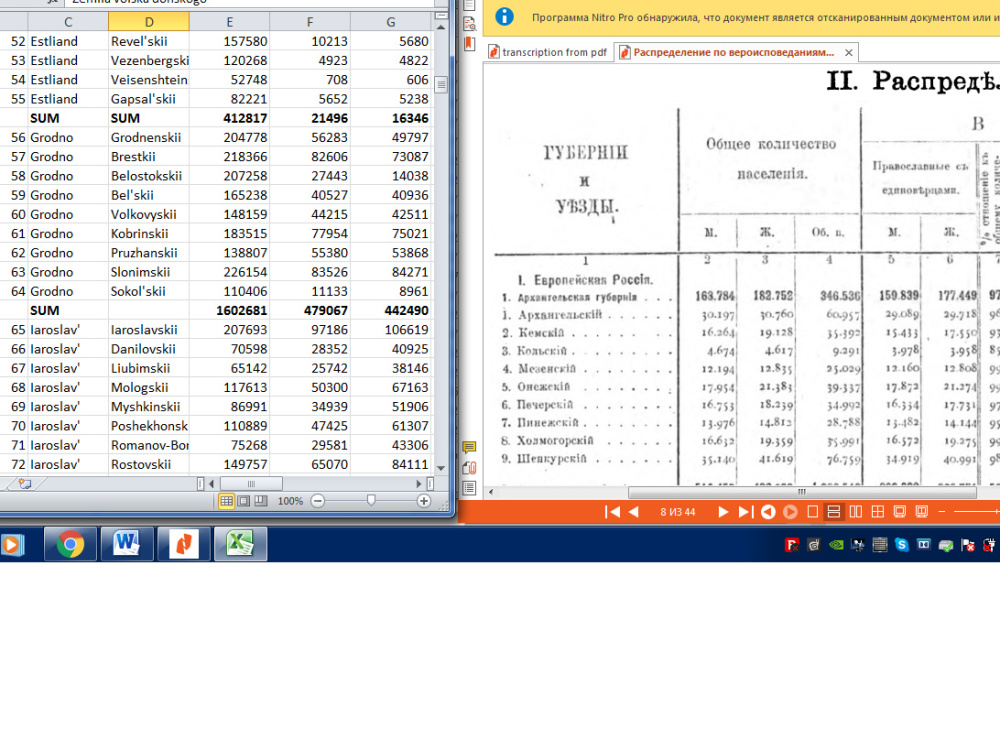The width and height of the screenshot is (1000, 750).
Task: Select column C header in Excel
Action: point(68,22)
